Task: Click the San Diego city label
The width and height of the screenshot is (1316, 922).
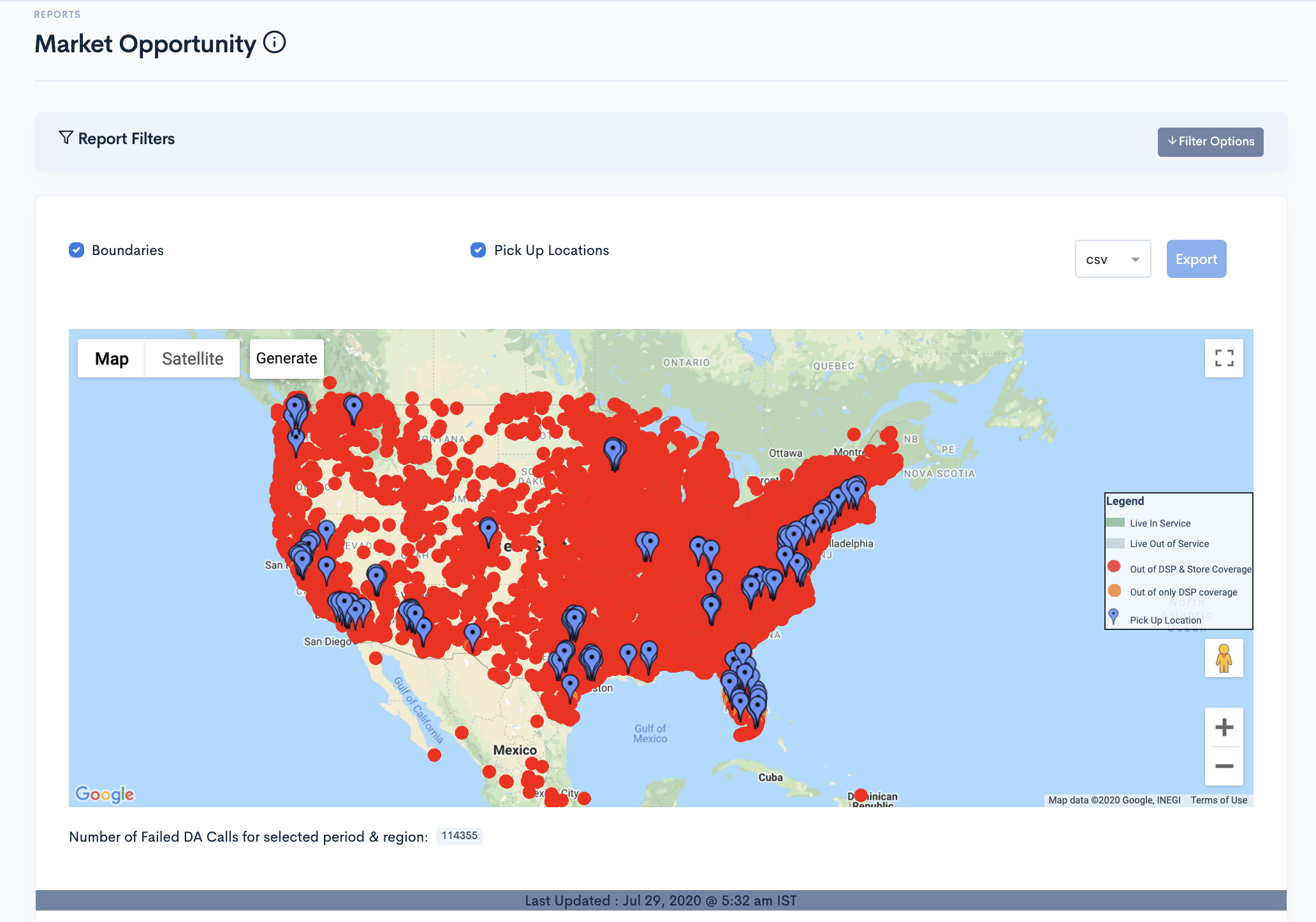Action: click(327, 641)
